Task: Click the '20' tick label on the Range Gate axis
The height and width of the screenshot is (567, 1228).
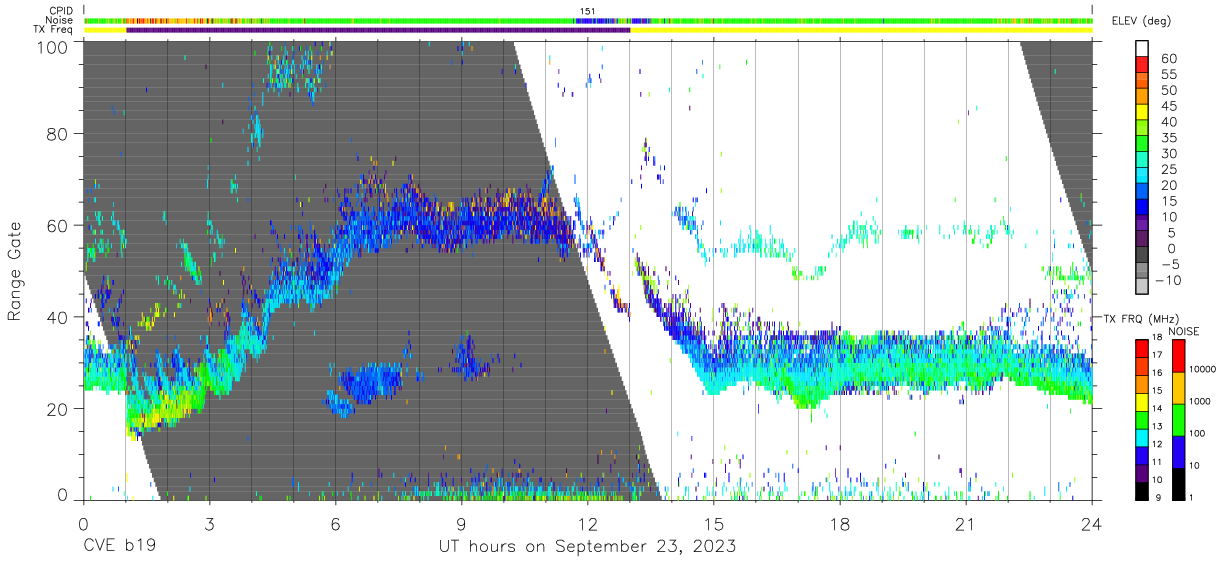Action: click(56, 409)
